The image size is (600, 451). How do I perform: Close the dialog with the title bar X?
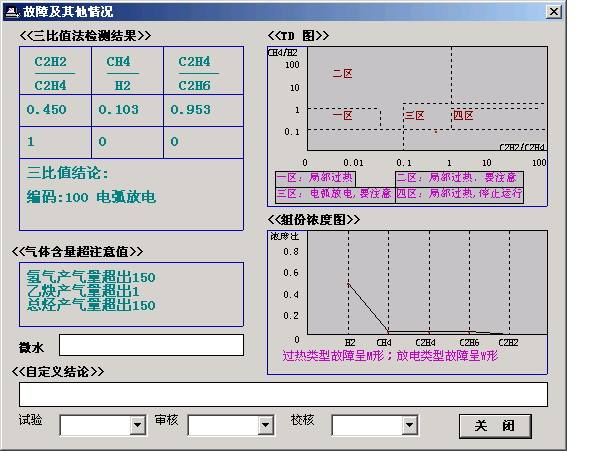(553, 12)
